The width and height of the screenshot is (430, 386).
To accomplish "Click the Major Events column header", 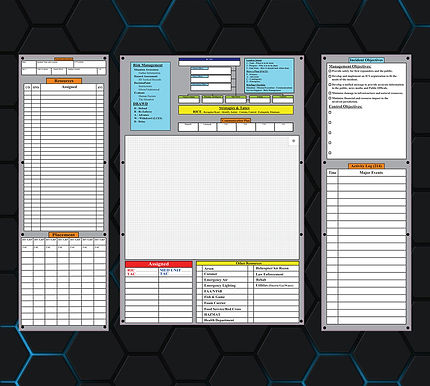I will click(x=371, y=173).
